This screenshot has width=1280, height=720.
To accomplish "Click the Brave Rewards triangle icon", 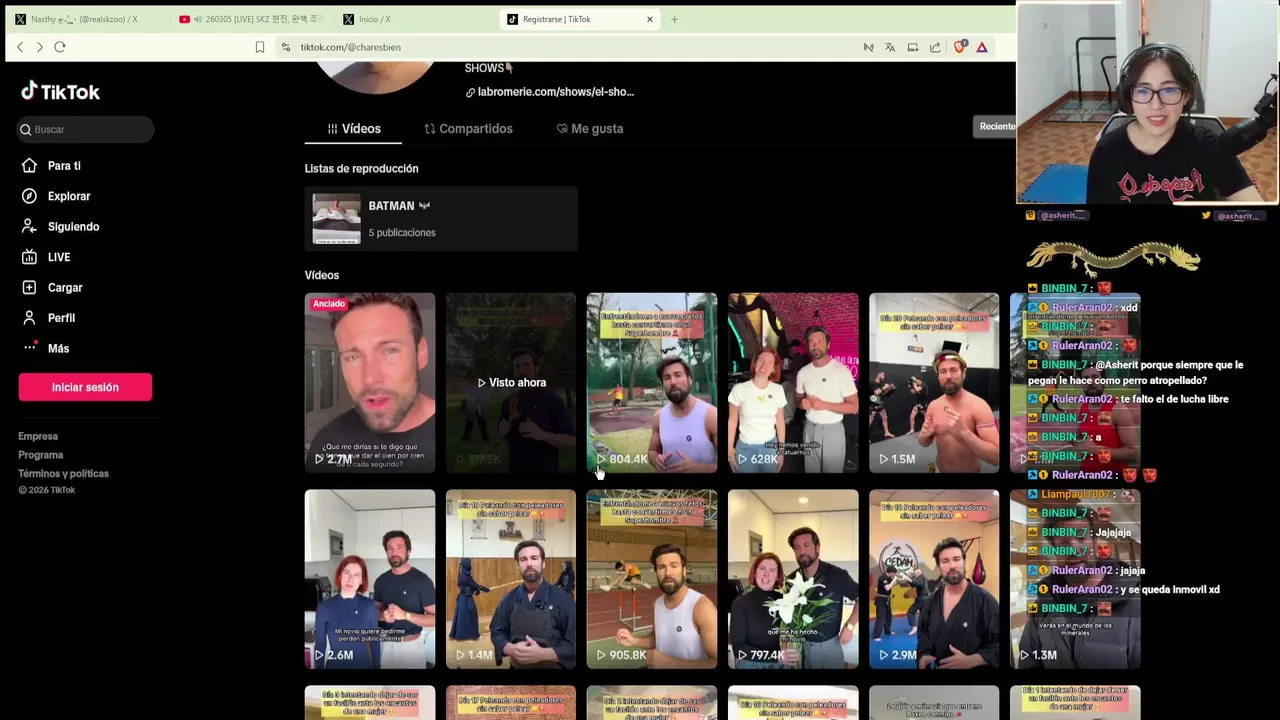I will 982,47.
